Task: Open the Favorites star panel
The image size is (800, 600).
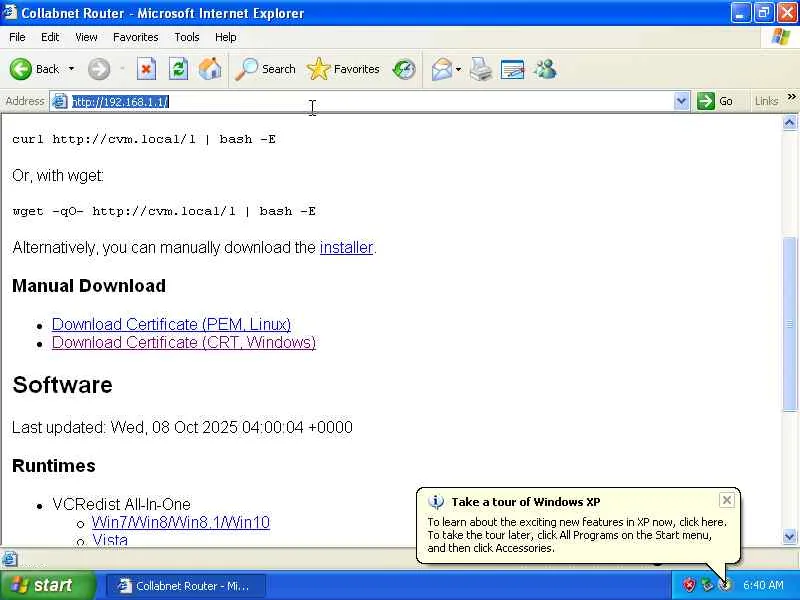Action: tap(343, 69)
